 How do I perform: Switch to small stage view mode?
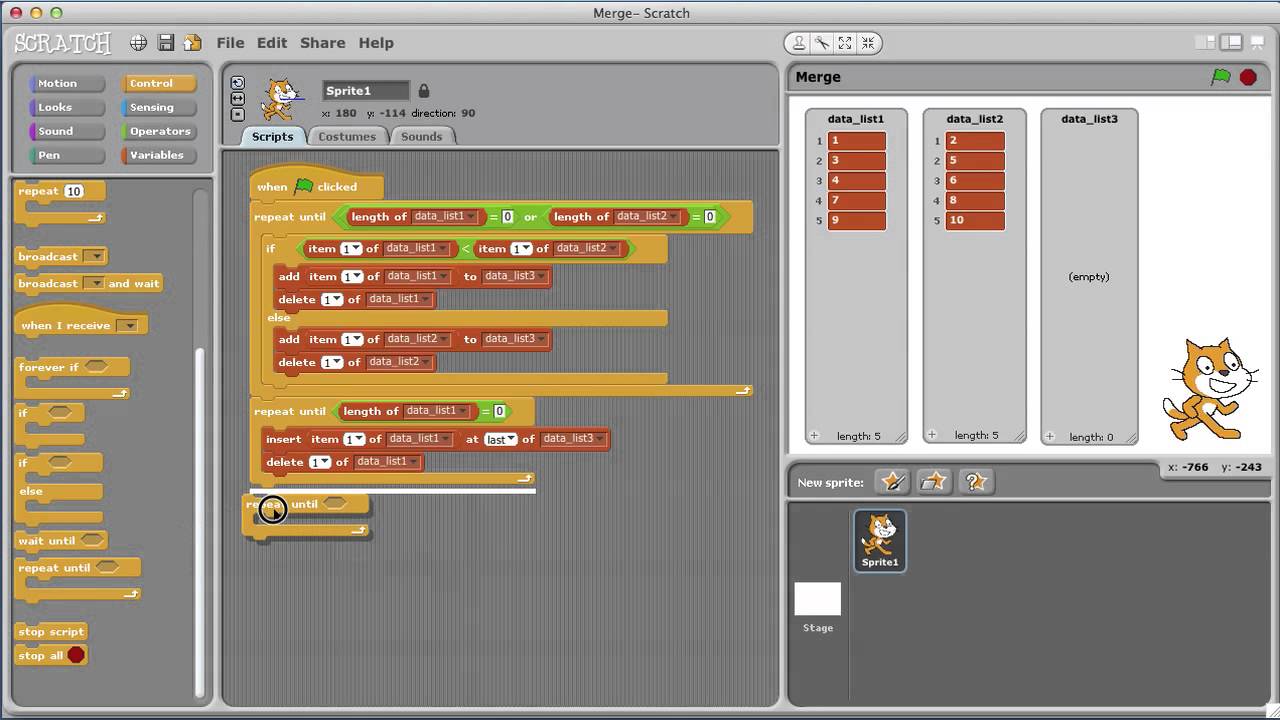tap(1206, 43)
